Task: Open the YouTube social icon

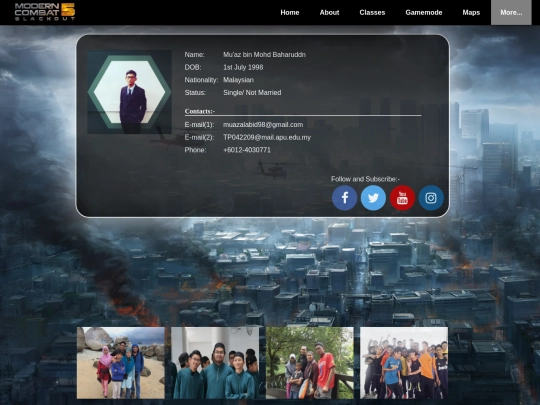Action: (402, 198)
